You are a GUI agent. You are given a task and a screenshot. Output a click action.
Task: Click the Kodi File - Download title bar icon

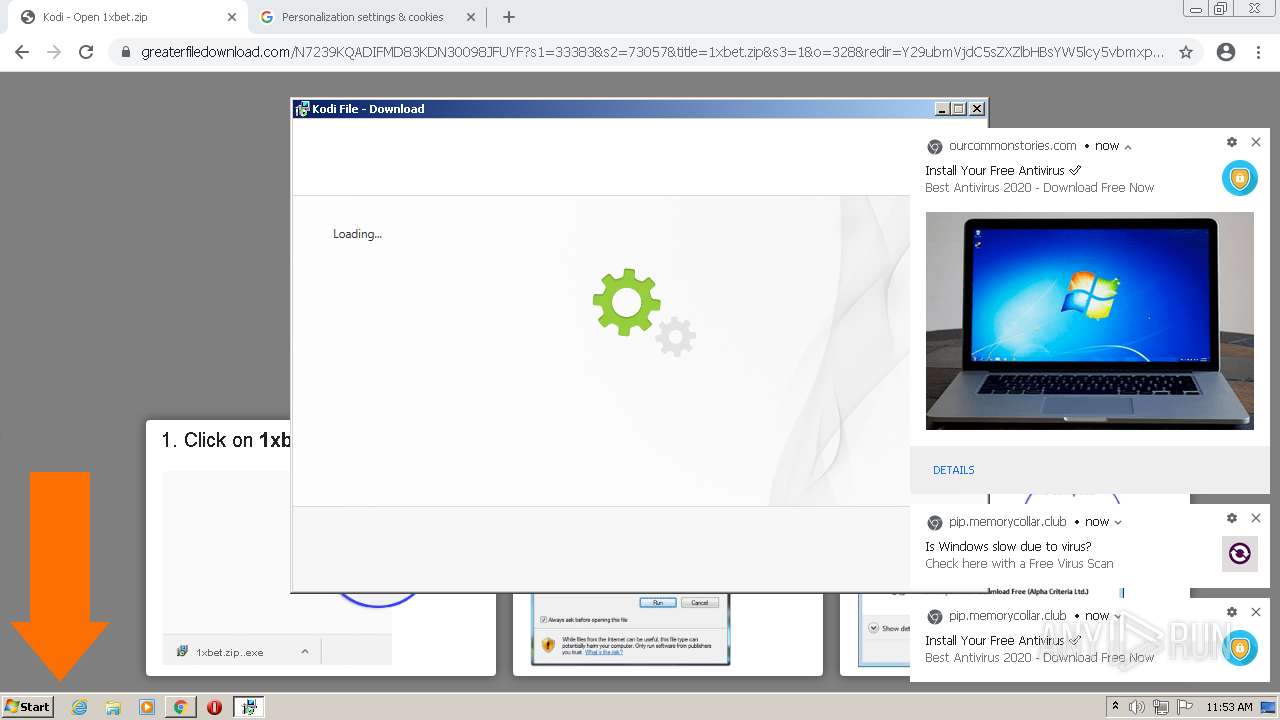tap(302, 109)
